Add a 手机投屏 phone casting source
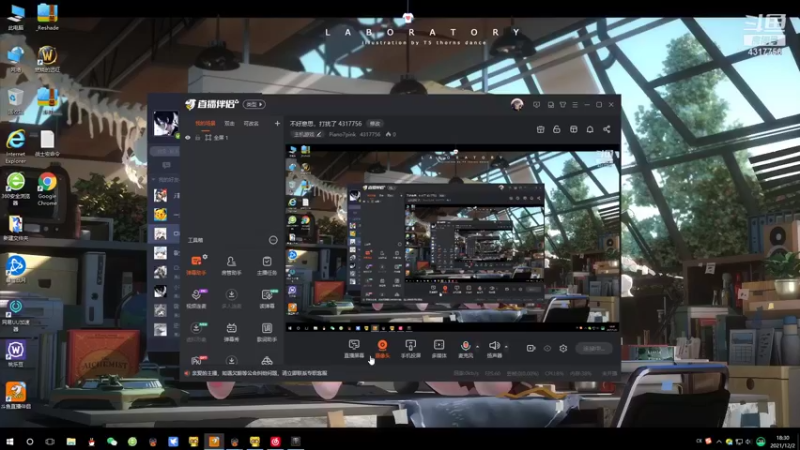The width and height of the screenshot is (800, 450). [410, 348]
